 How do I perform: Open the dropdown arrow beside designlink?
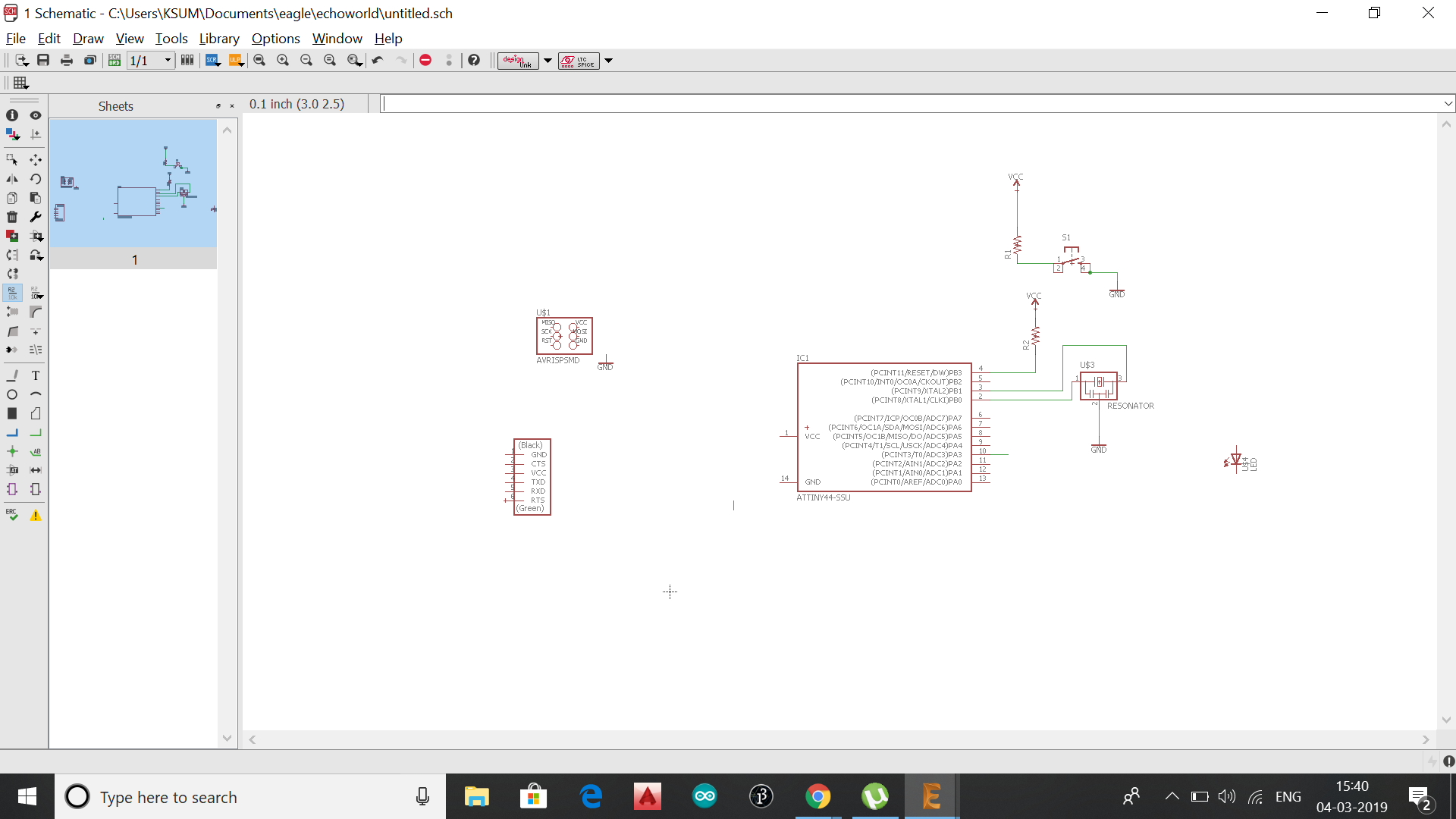click(x=548, y=61)
